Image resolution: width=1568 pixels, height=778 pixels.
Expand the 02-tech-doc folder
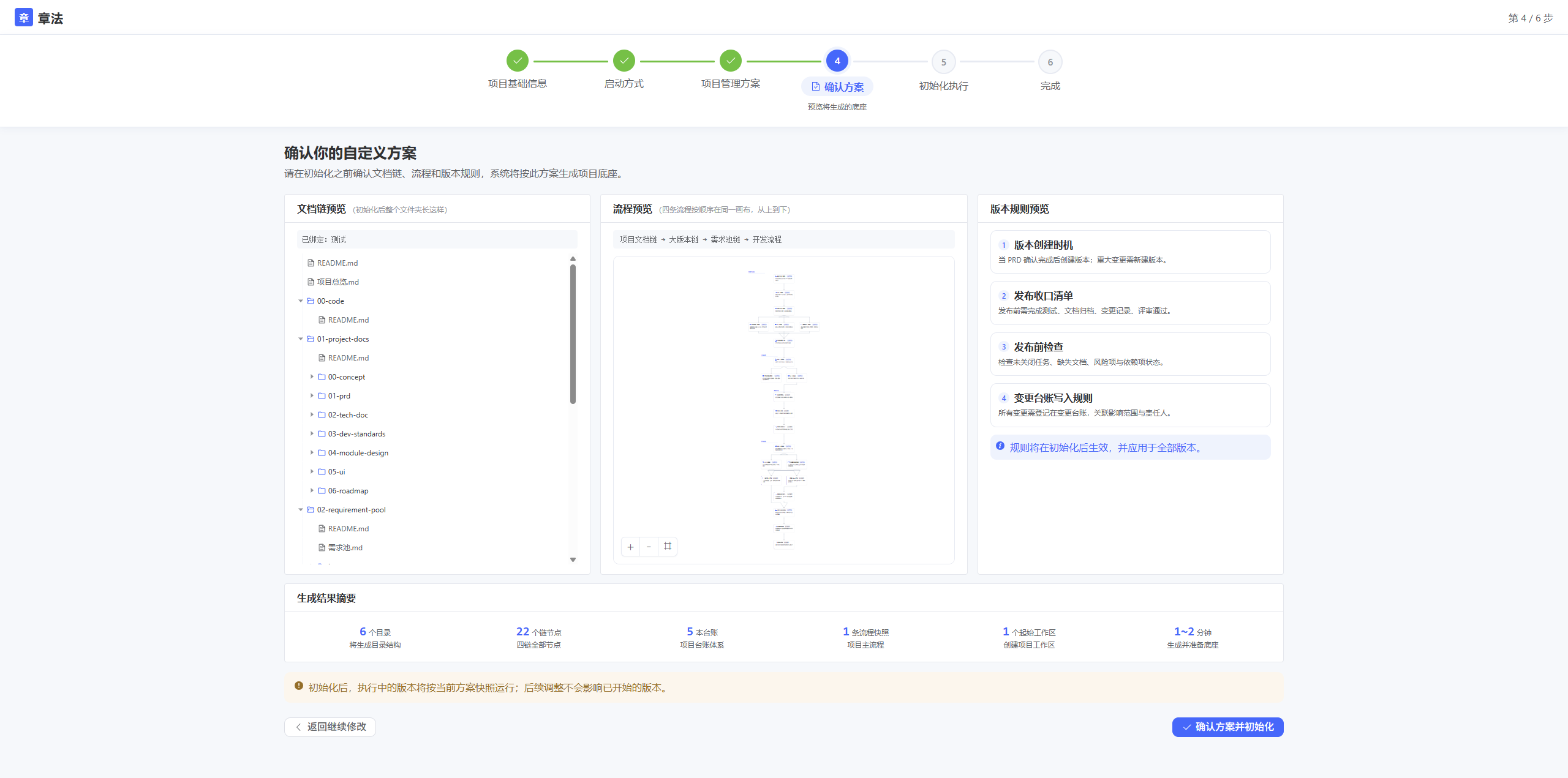(312, 415)
